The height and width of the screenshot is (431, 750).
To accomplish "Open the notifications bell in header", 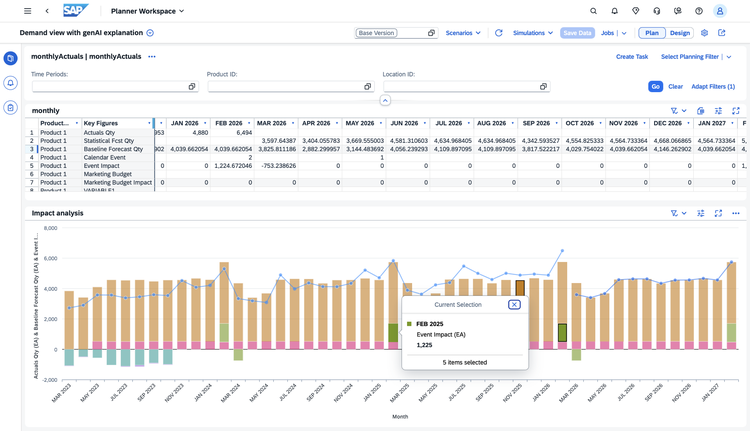I will pyautogui.click(x=614, y=11).
